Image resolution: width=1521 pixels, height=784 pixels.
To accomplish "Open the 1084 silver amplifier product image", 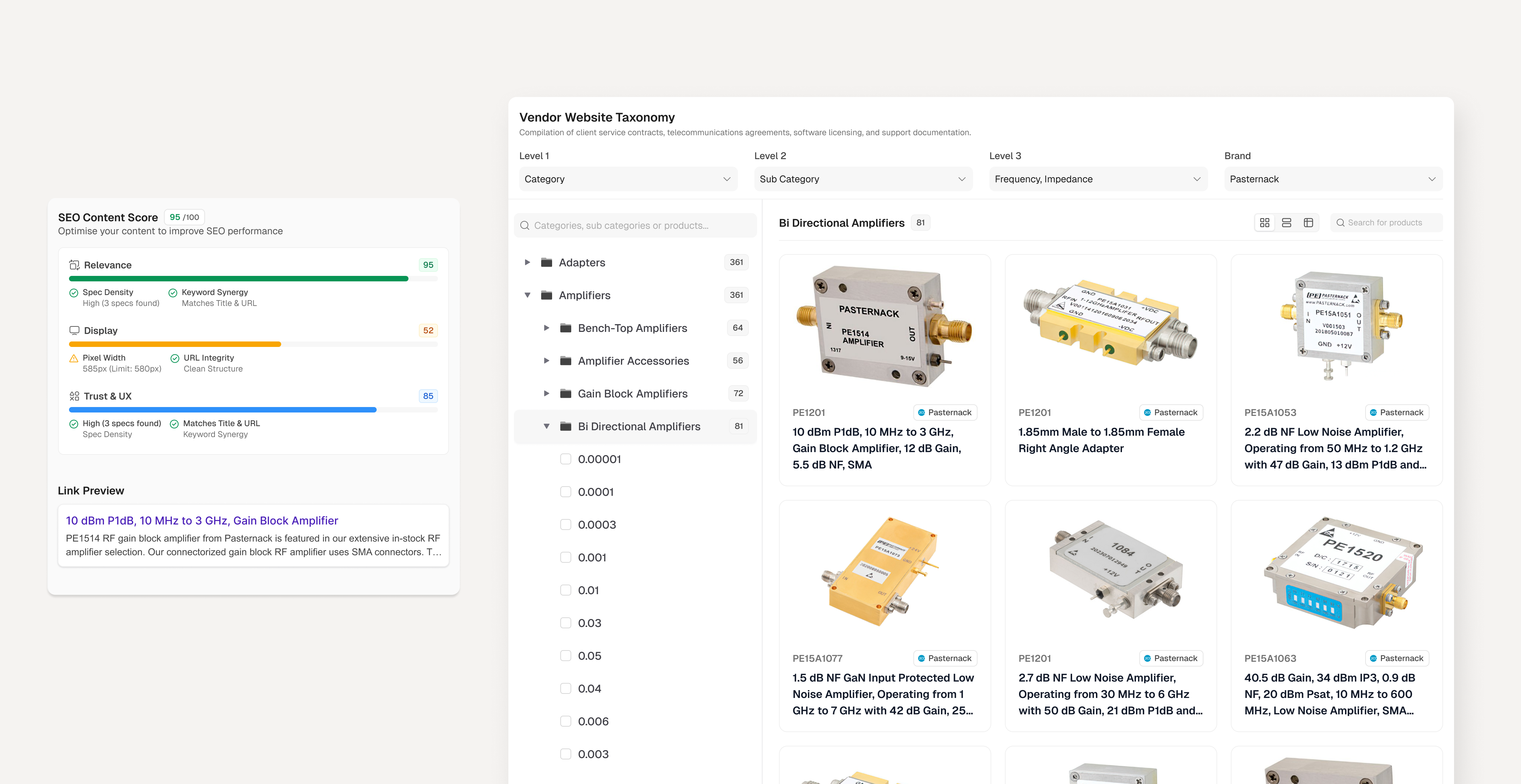I will click(1115, 569).
